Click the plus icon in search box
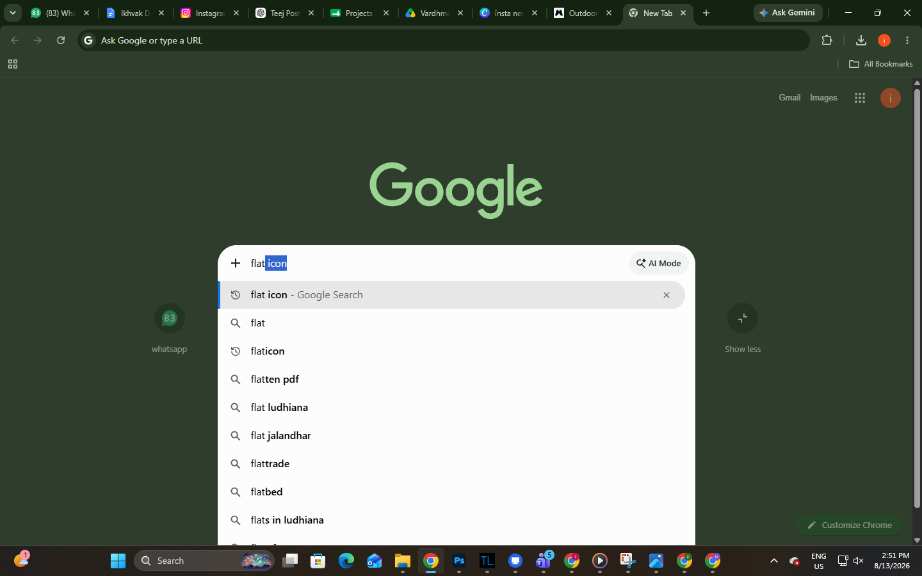Screen dimensions: 922x576 coord(235,263)
